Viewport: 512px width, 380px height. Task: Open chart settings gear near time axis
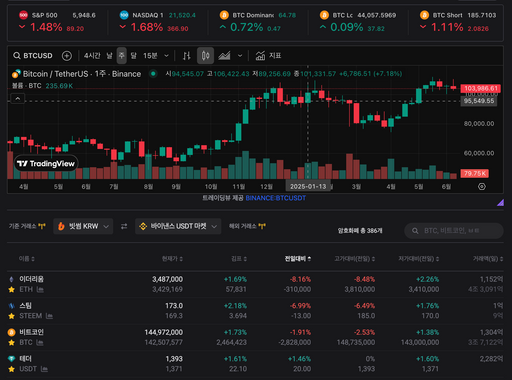coord(482,187)
